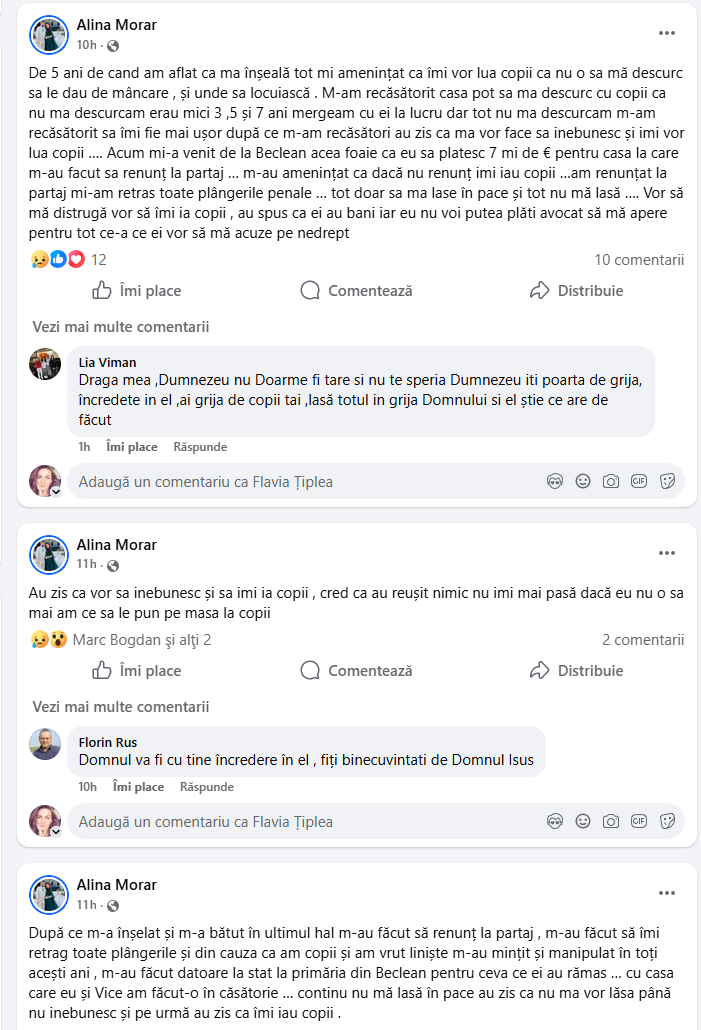This screenshot has height=1030, width=701.
Task: Click avatar sticker icon in second comment box
Action: [555, 821]
